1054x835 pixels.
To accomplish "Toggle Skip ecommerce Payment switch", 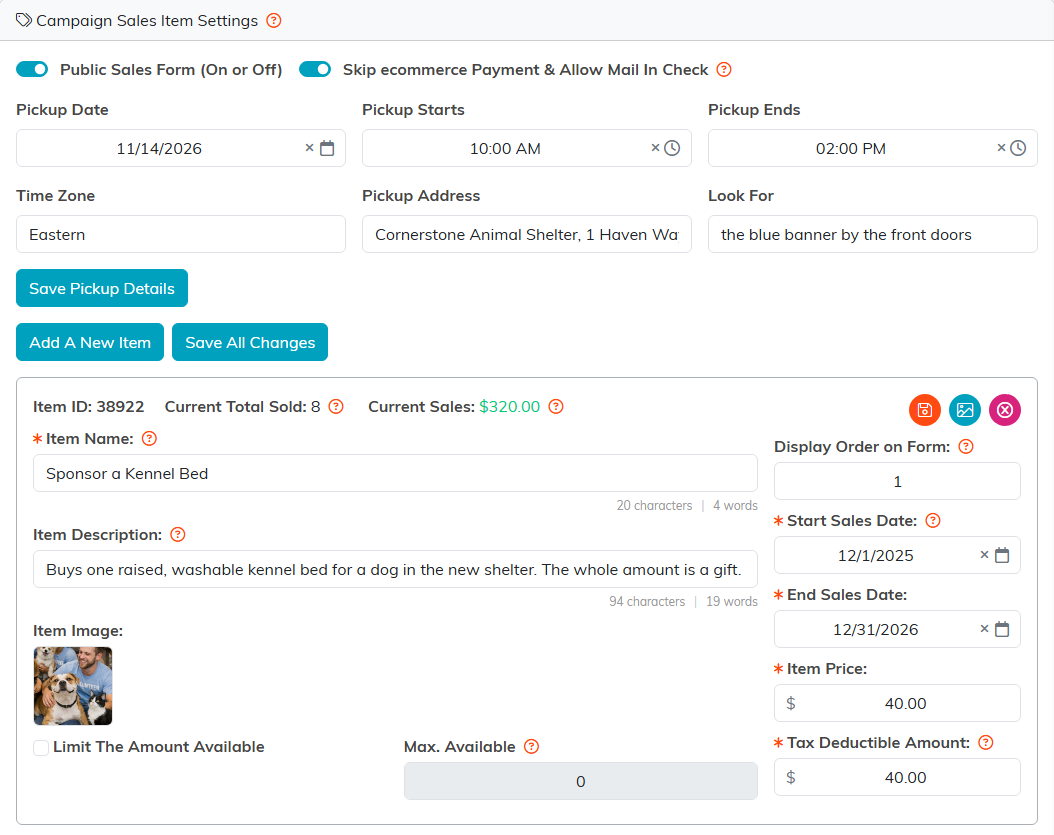I will (315, 69).
